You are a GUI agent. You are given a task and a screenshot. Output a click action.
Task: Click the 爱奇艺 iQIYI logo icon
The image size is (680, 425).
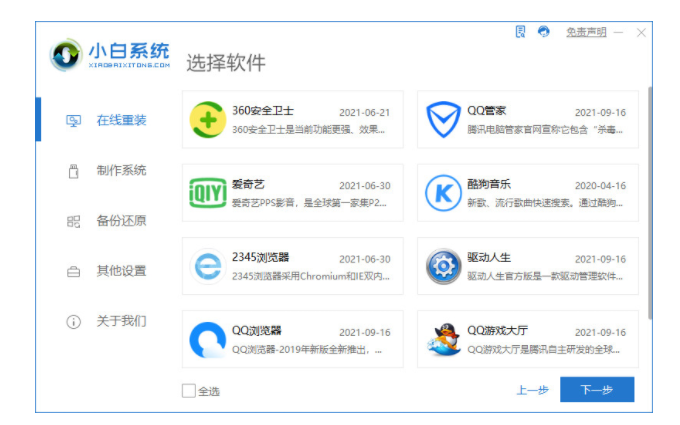pyautogui.click(x=208, y=193)
